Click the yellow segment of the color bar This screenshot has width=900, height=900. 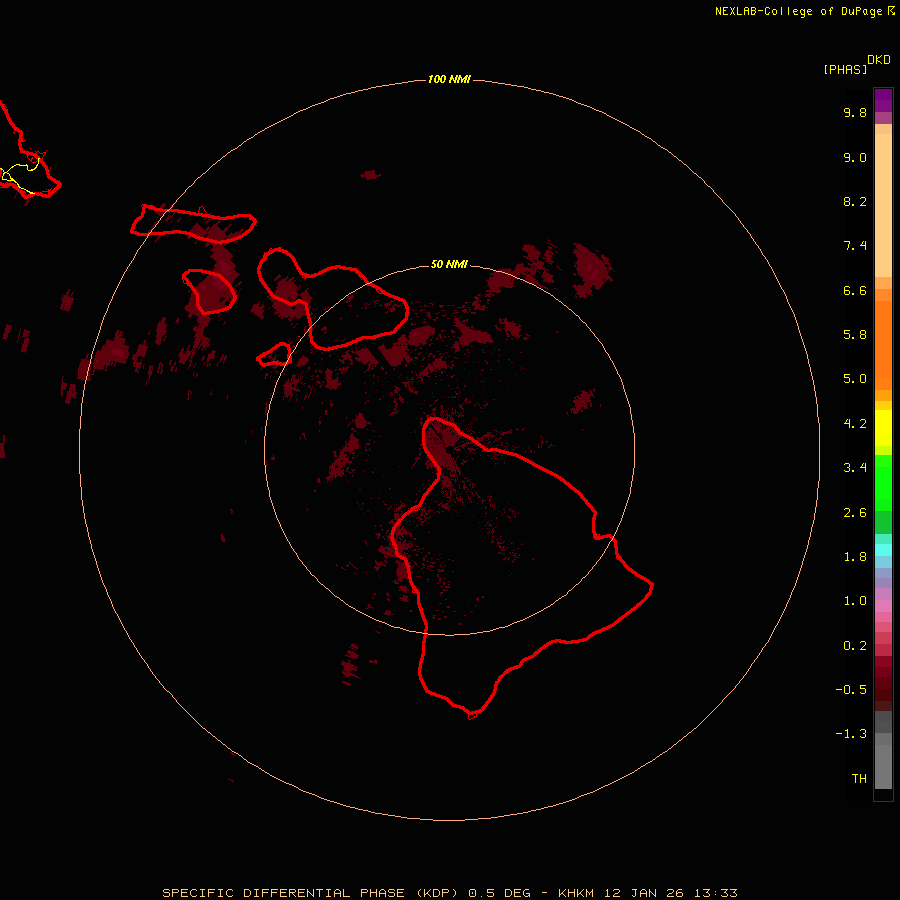[883, 428]
